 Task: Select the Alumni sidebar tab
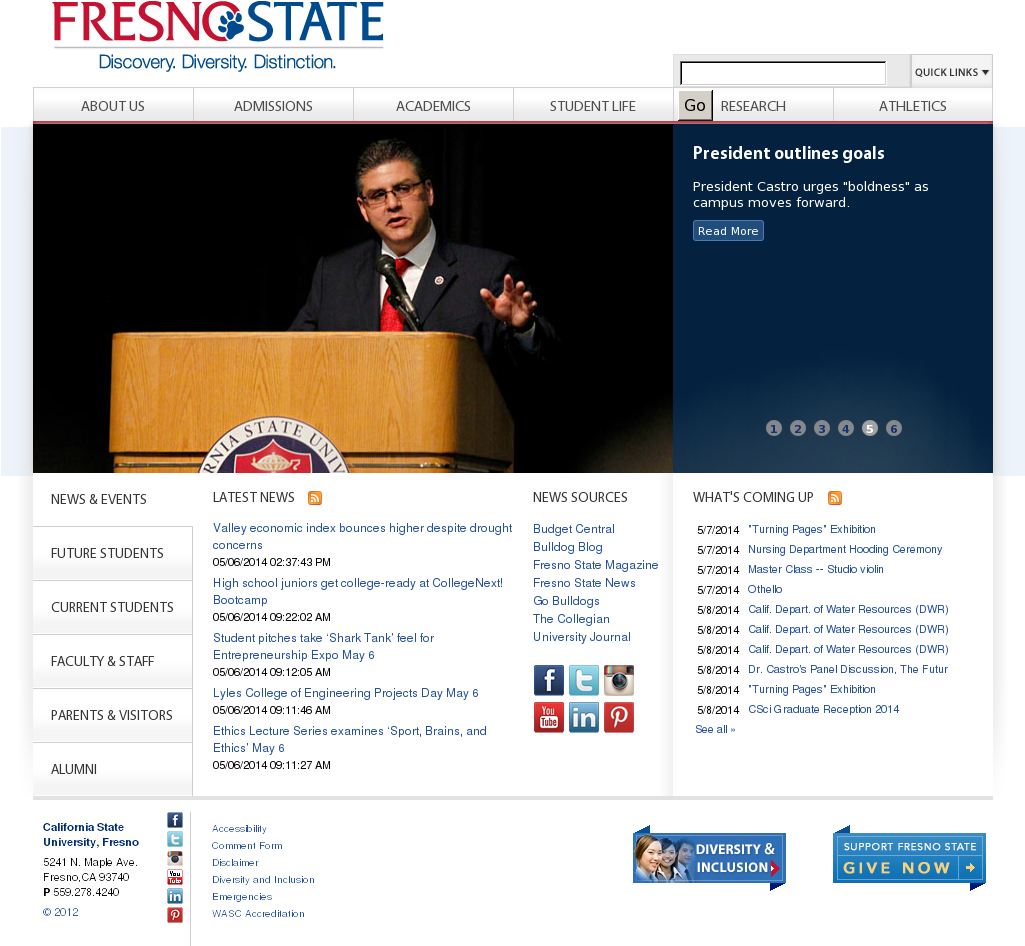[112, 769]
